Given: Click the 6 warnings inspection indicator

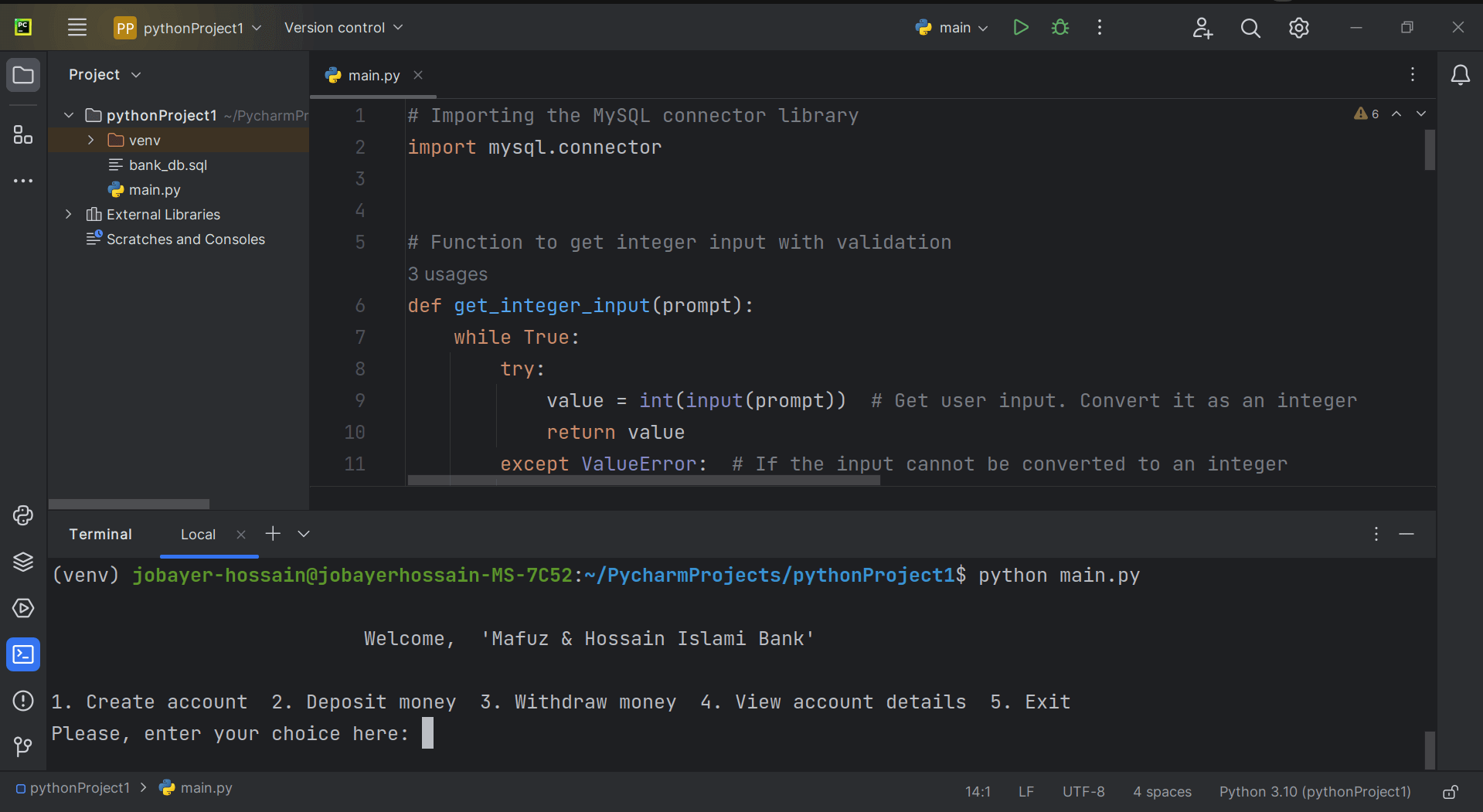Looking at the screenshot, I should [x=1366, y=114].
